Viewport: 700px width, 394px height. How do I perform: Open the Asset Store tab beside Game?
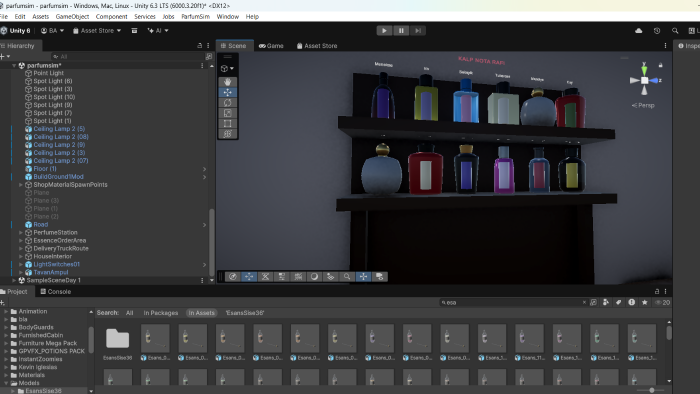(x=317, y=46)
